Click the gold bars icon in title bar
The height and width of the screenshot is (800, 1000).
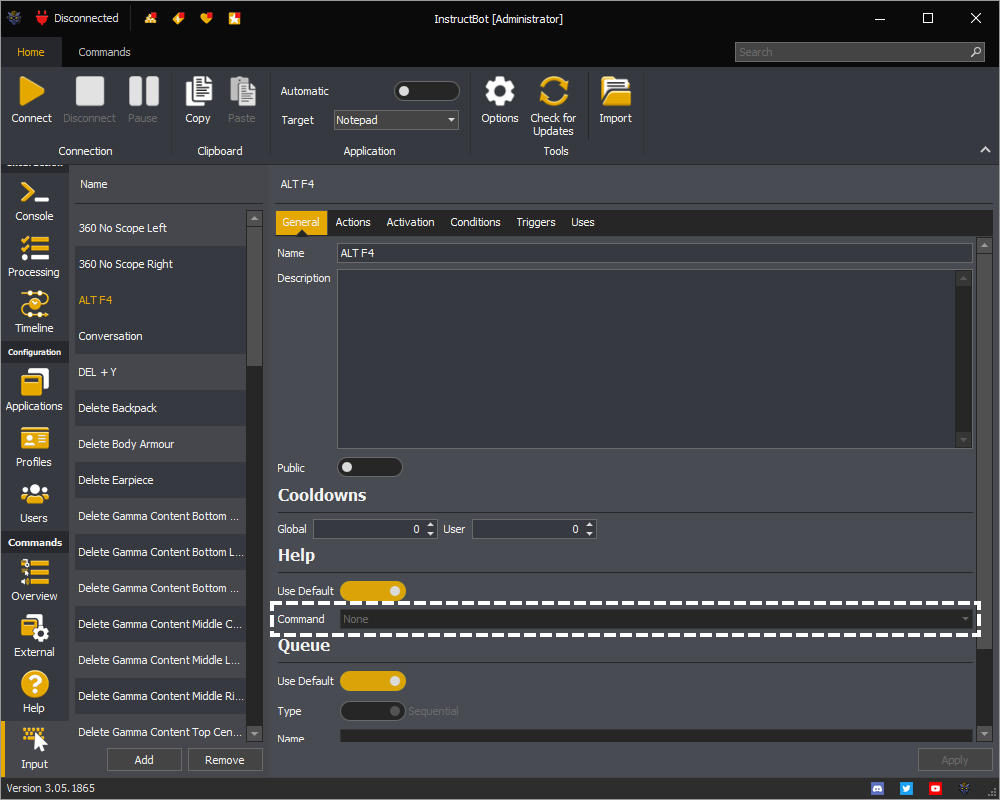click(151, 19)
